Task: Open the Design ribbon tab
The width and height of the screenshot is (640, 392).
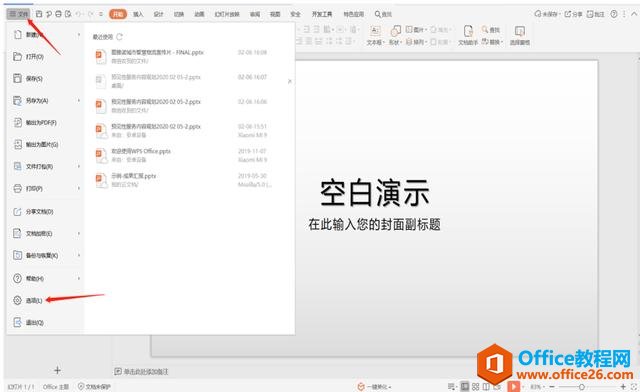Action: pos(158,14)
